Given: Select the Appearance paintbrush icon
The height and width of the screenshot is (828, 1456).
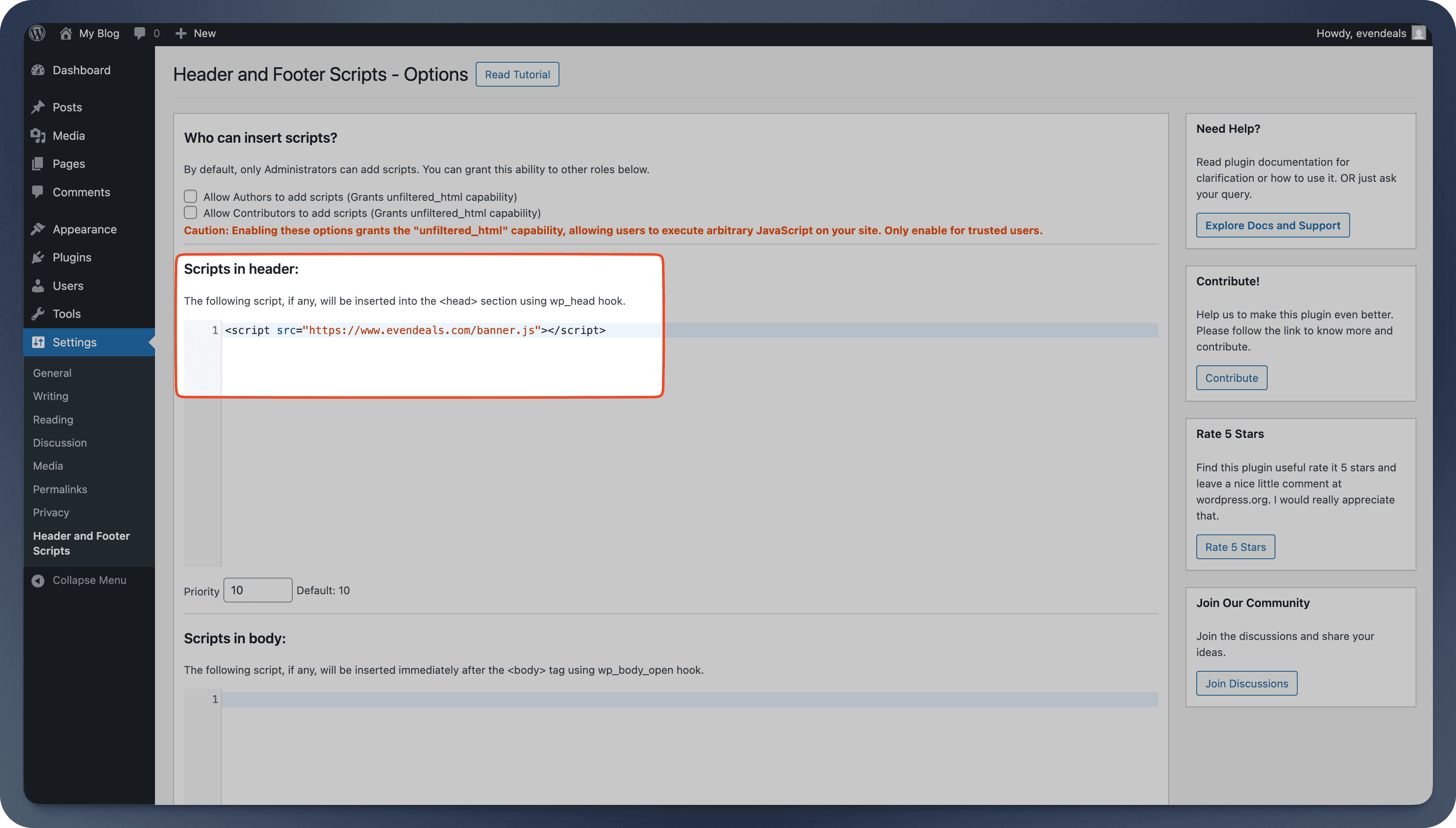Looking at the screenshot, I should pos(38,228).
